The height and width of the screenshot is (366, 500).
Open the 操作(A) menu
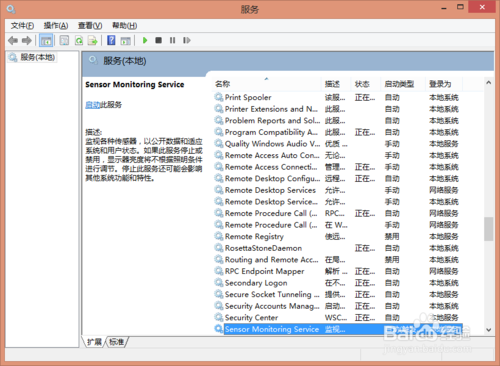click(x=56, y=26)
